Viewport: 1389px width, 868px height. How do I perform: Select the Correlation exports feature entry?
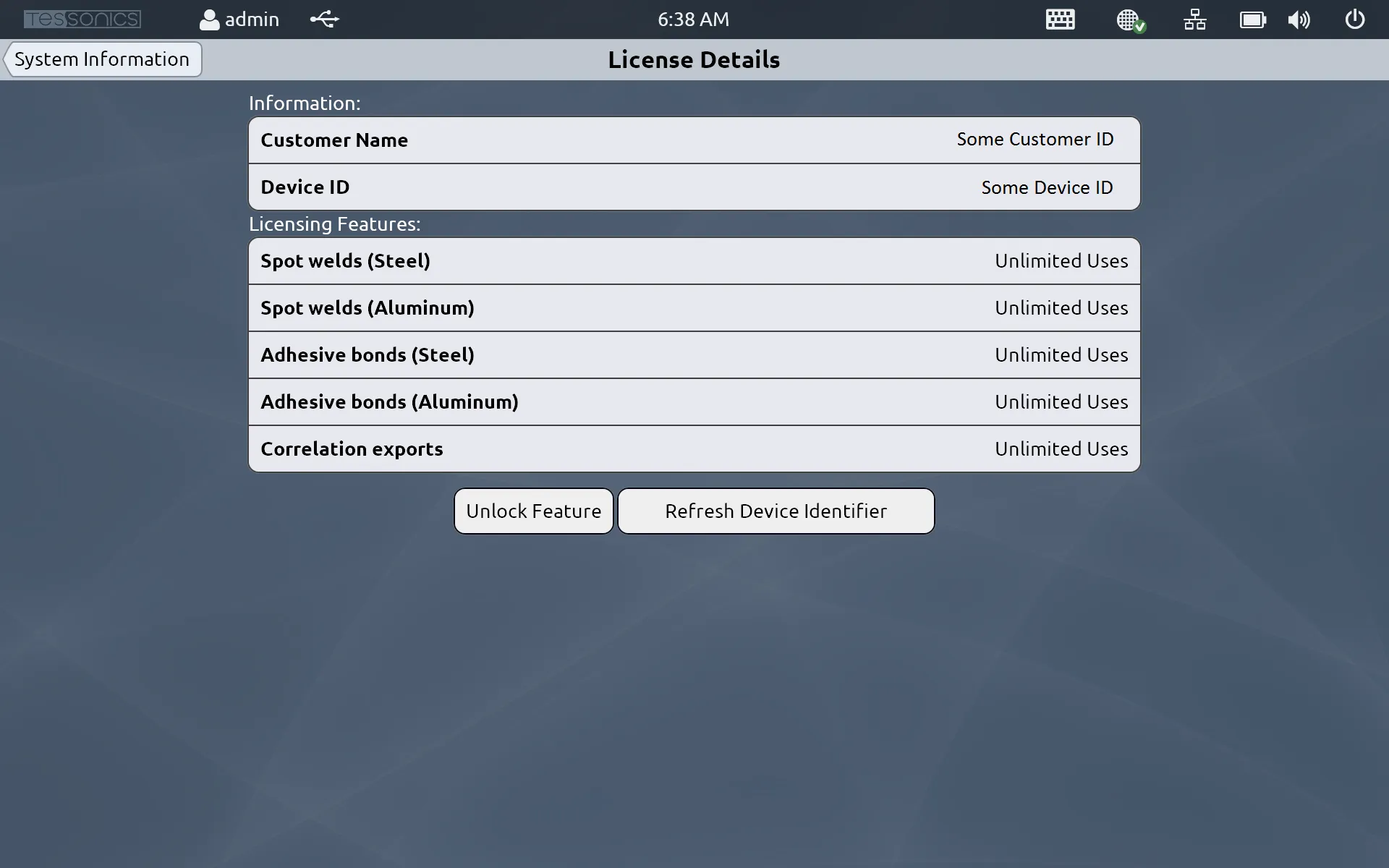(693, 448)
